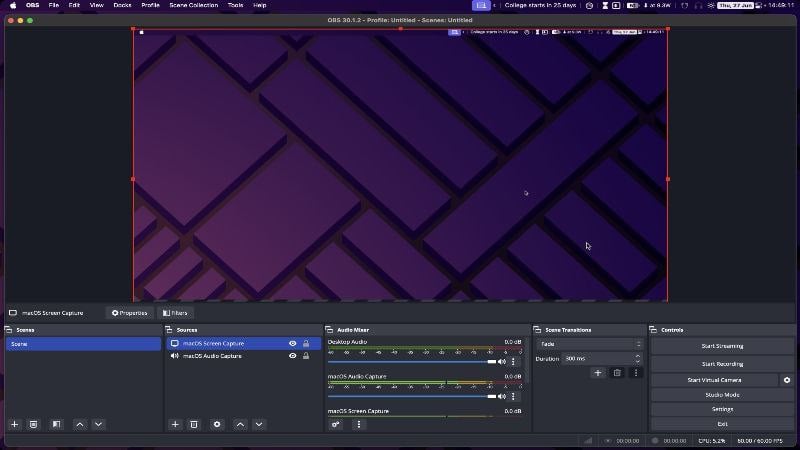Click the network status icon in status bar
800x450 pixels.
tap(588, 440)
